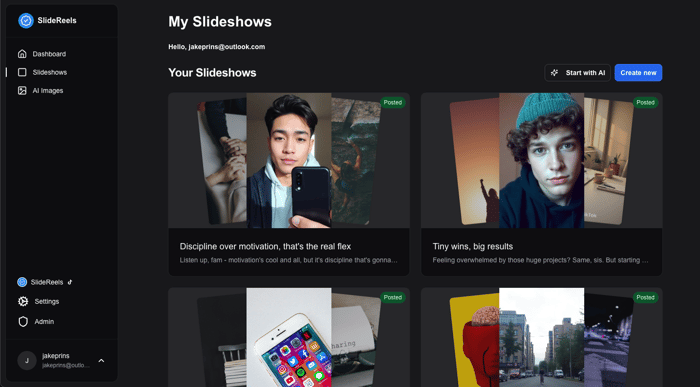This screenshot has height=387, width=700.
Task: Open AI Images via picture icon
Action: pyautogui.click(x=22, y=90)
